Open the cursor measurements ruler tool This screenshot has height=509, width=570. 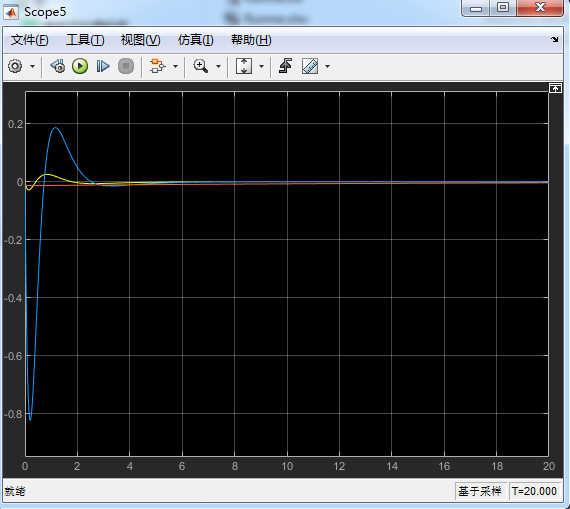(x=310, y=67)
